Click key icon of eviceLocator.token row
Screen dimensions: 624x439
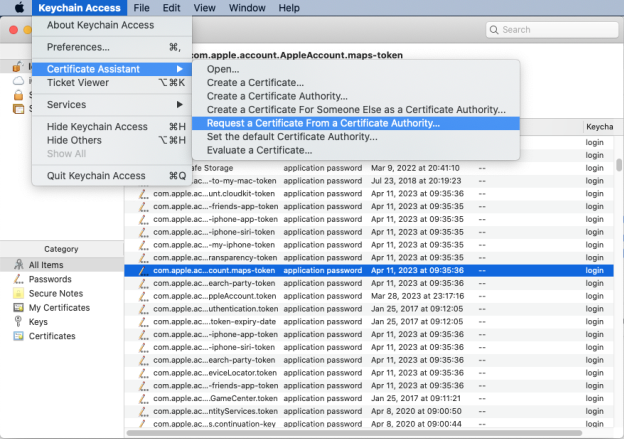click(143, 373)
